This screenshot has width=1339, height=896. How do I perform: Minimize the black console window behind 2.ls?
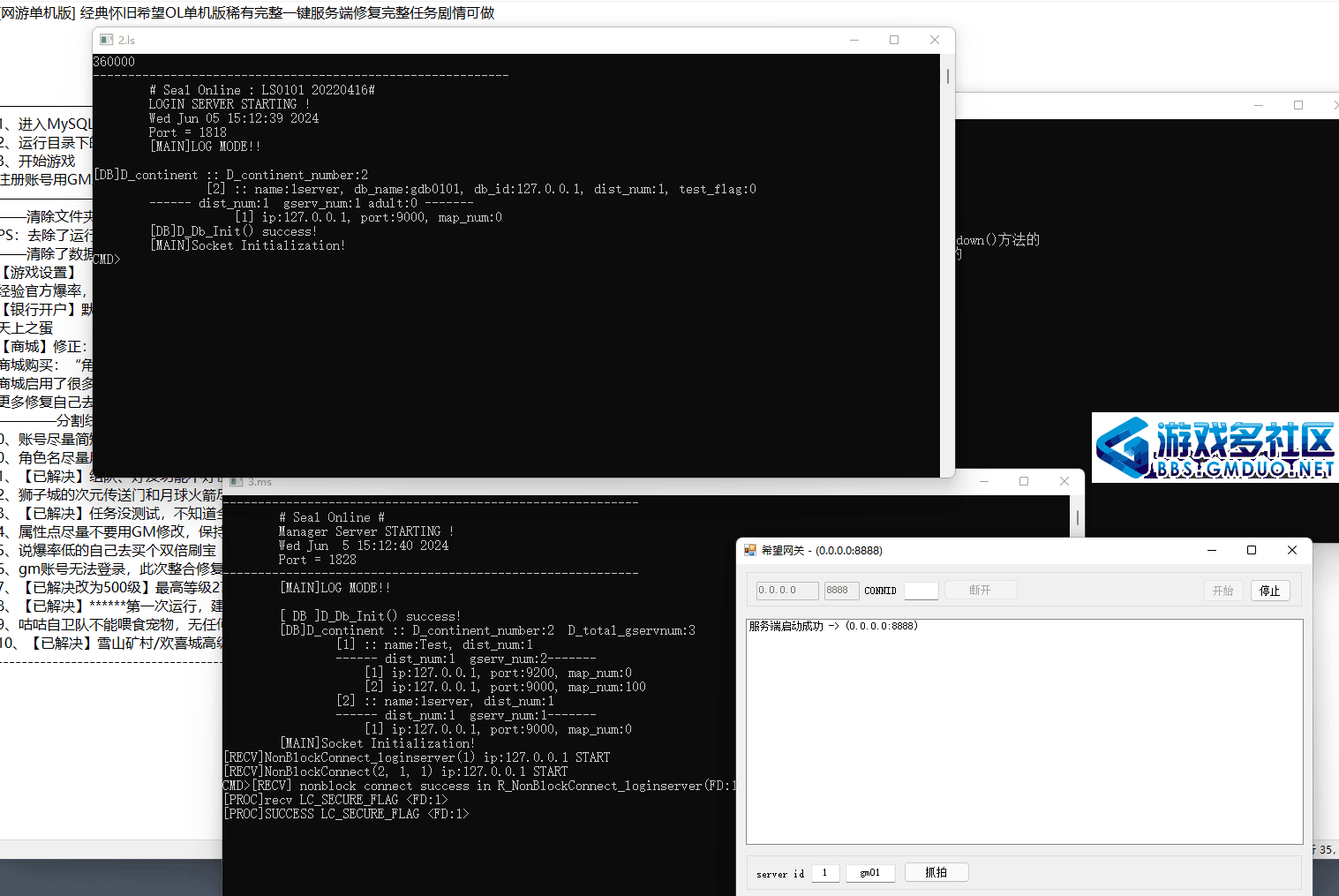coord(1259,105)
